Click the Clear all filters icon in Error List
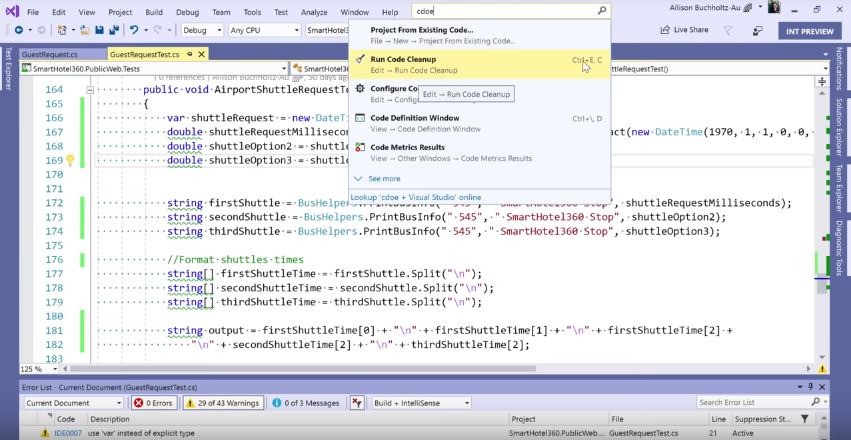The width and height of the screenshot is (851, 440). coord(357,403)
